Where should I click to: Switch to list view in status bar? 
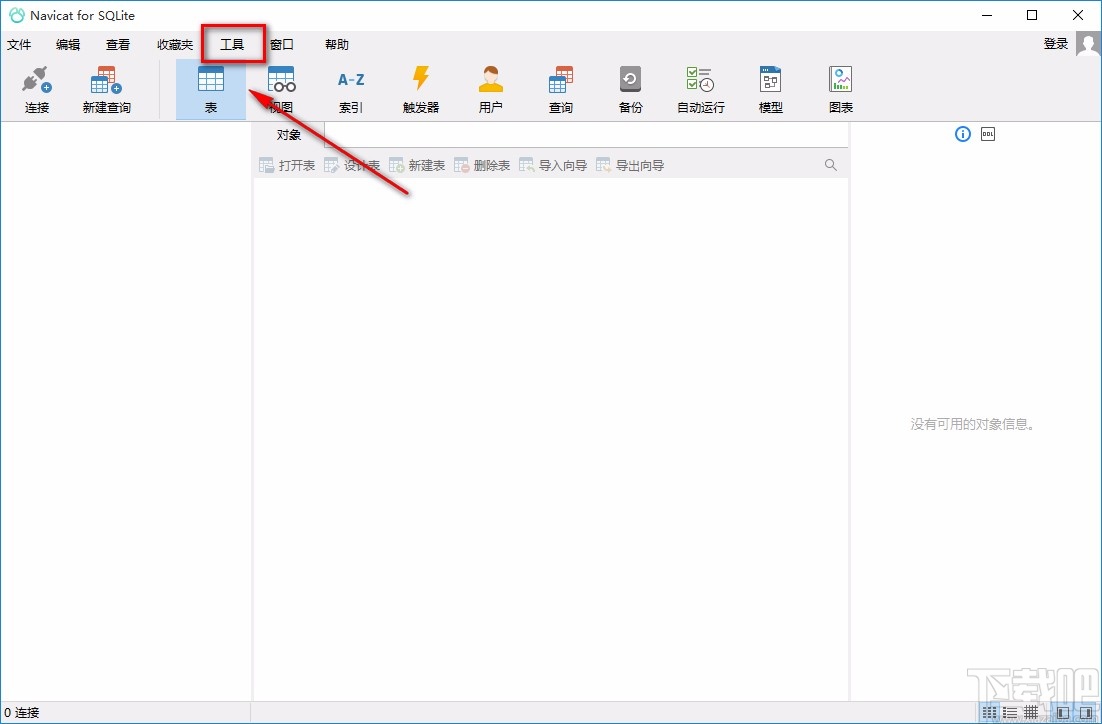coord(1010,712)
